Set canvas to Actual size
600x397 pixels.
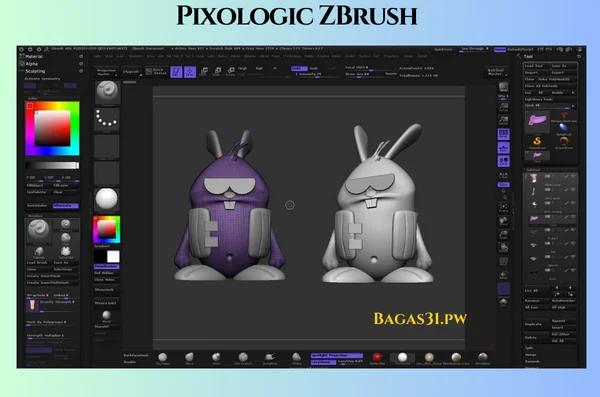504,108
